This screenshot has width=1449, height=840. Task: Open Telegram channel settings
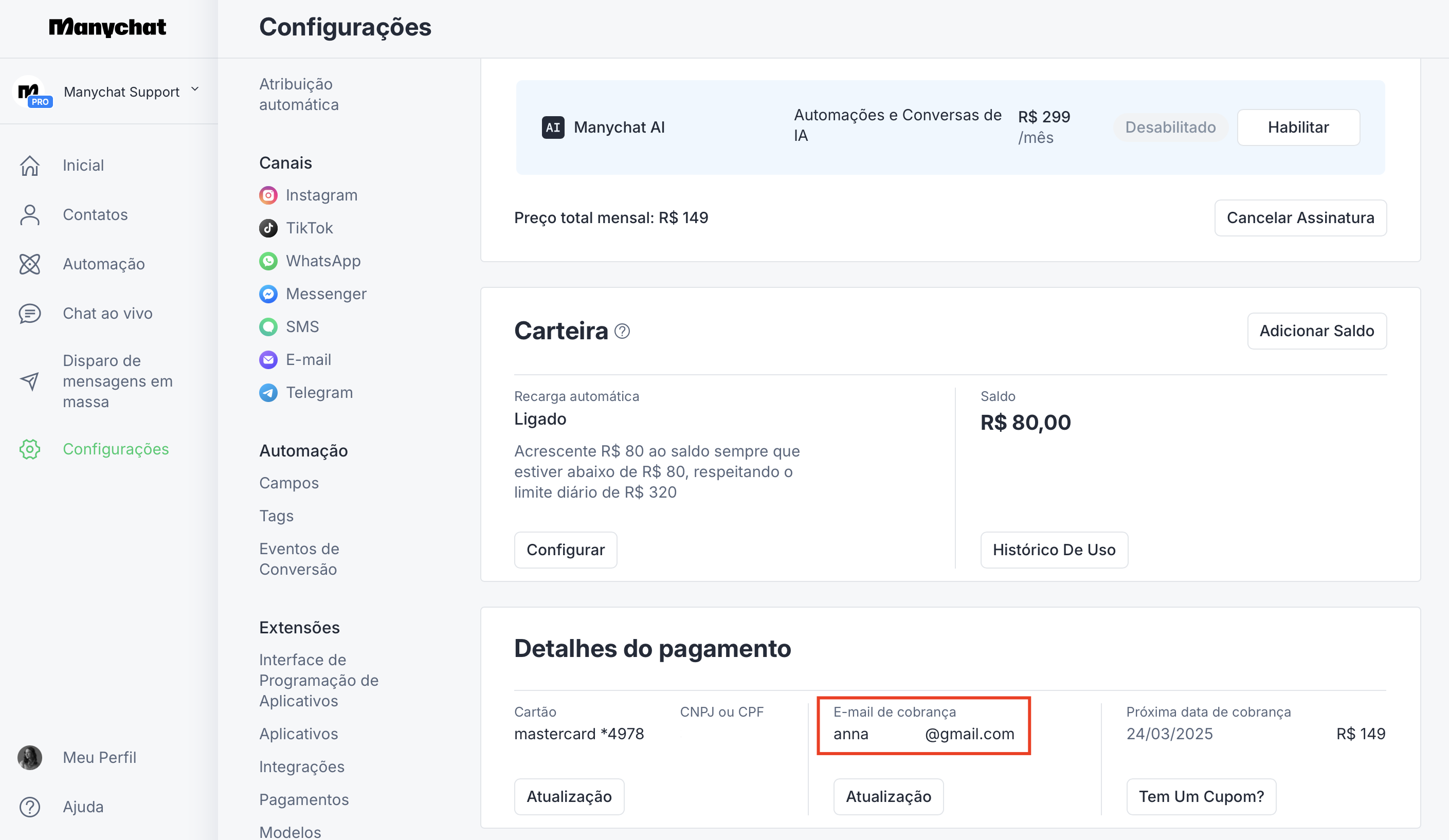[x=319, y=393]
